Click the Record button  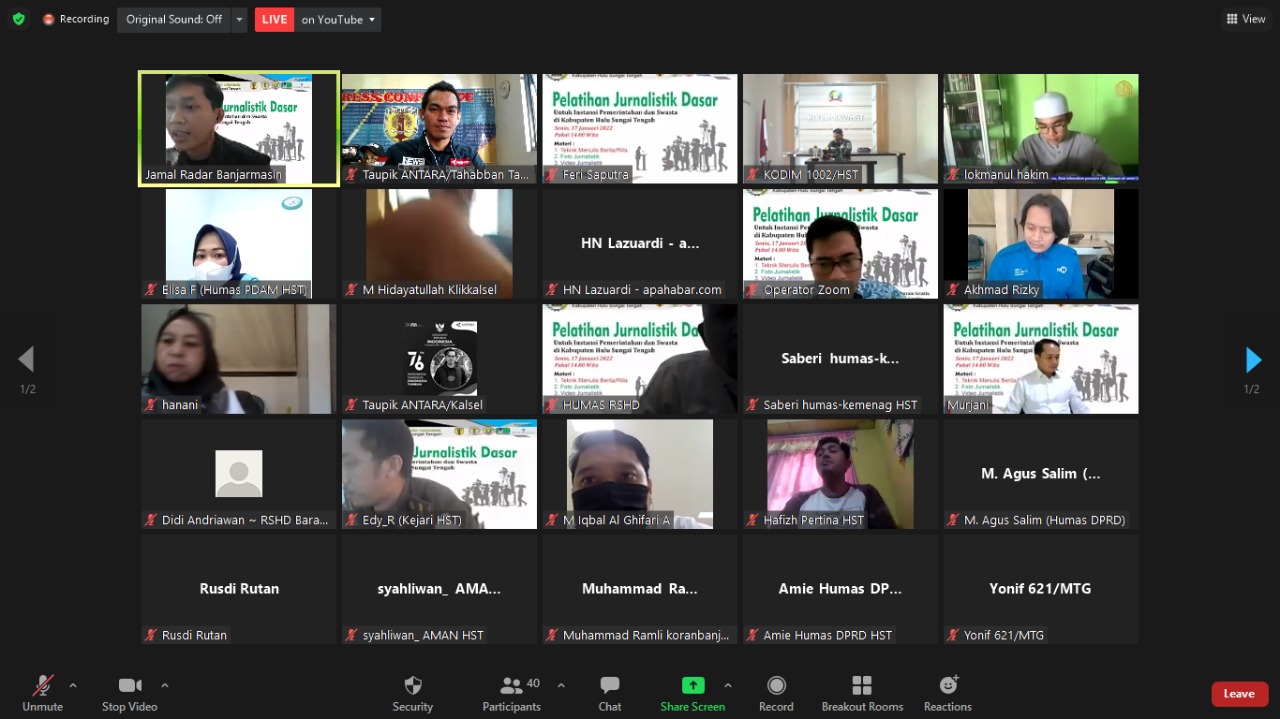pyautogui.click(x=776, y=686)
